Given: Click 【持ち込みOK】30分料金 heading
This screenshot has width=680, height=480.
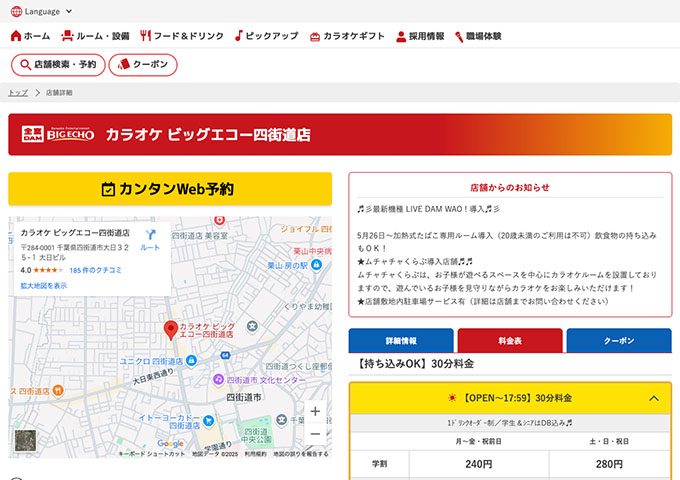Looking at the screenshot, I should click(x=415, y=363).
